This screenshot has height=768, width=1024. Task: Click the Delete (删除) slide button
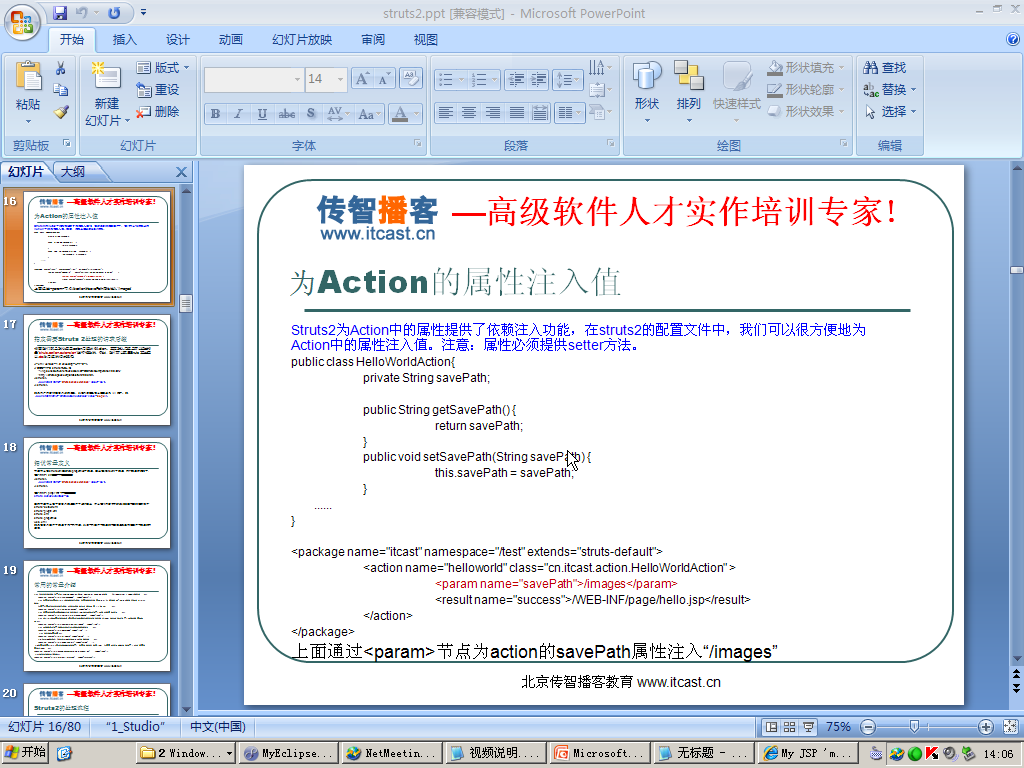tap(157, 112)
